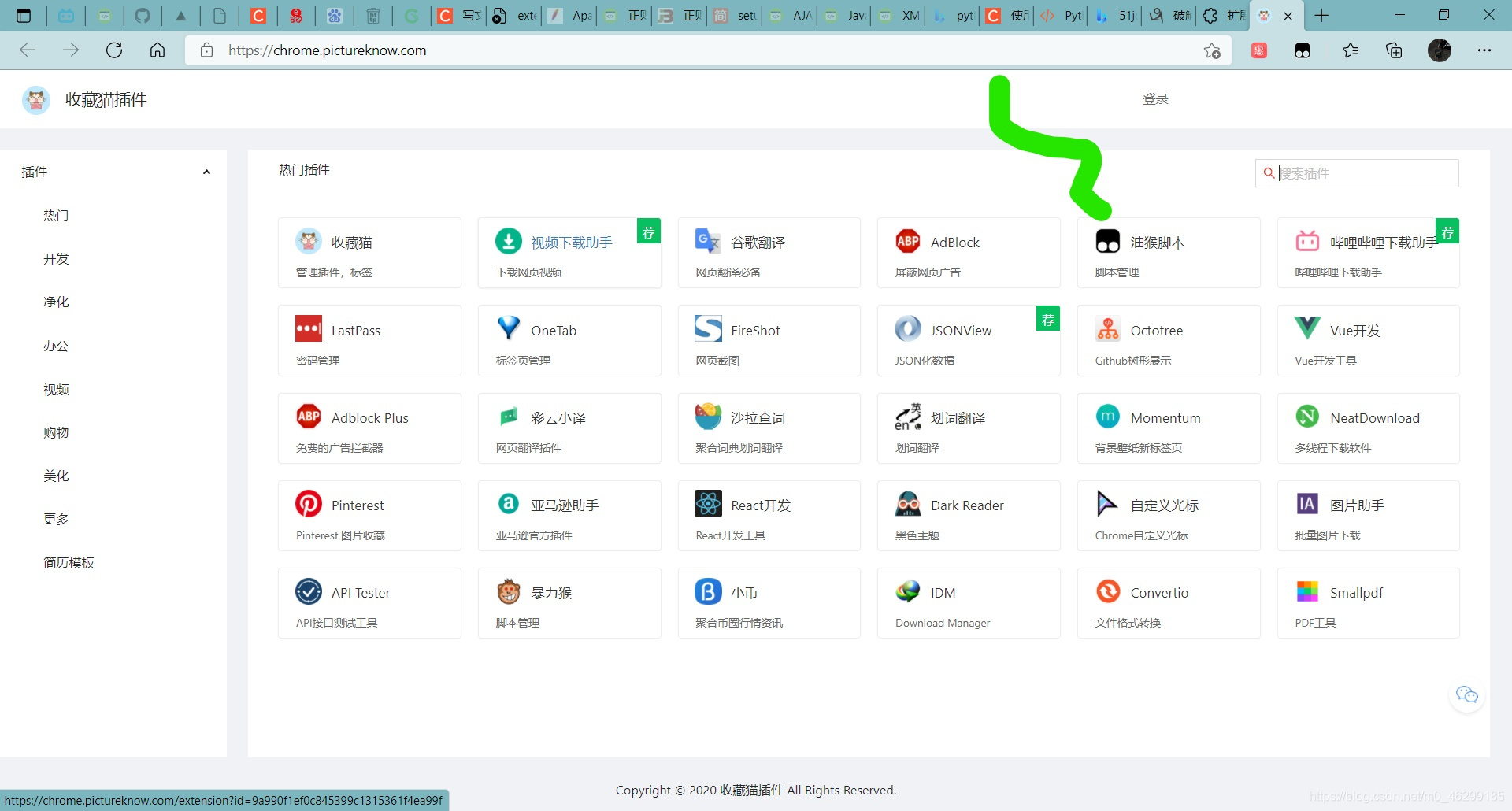1512x811 pixels.
Task: Open the Adblock Plus ABP icon
Action: point(309,417)
